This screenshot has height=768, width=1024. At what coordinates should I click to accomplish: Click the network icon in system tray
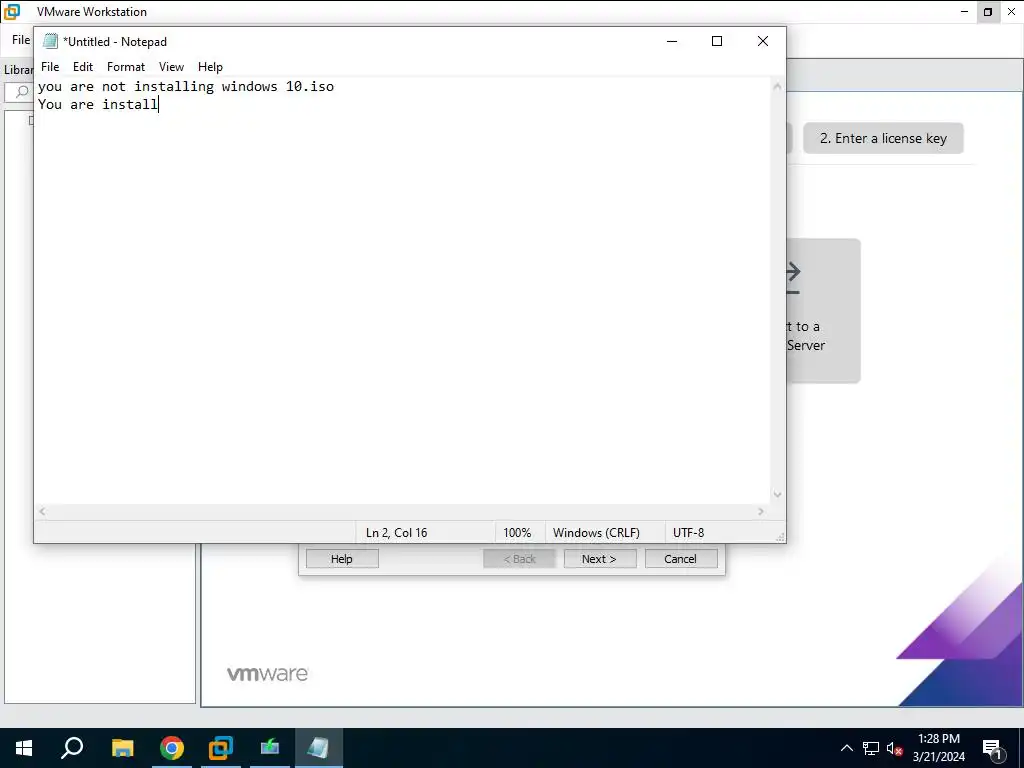871,748
